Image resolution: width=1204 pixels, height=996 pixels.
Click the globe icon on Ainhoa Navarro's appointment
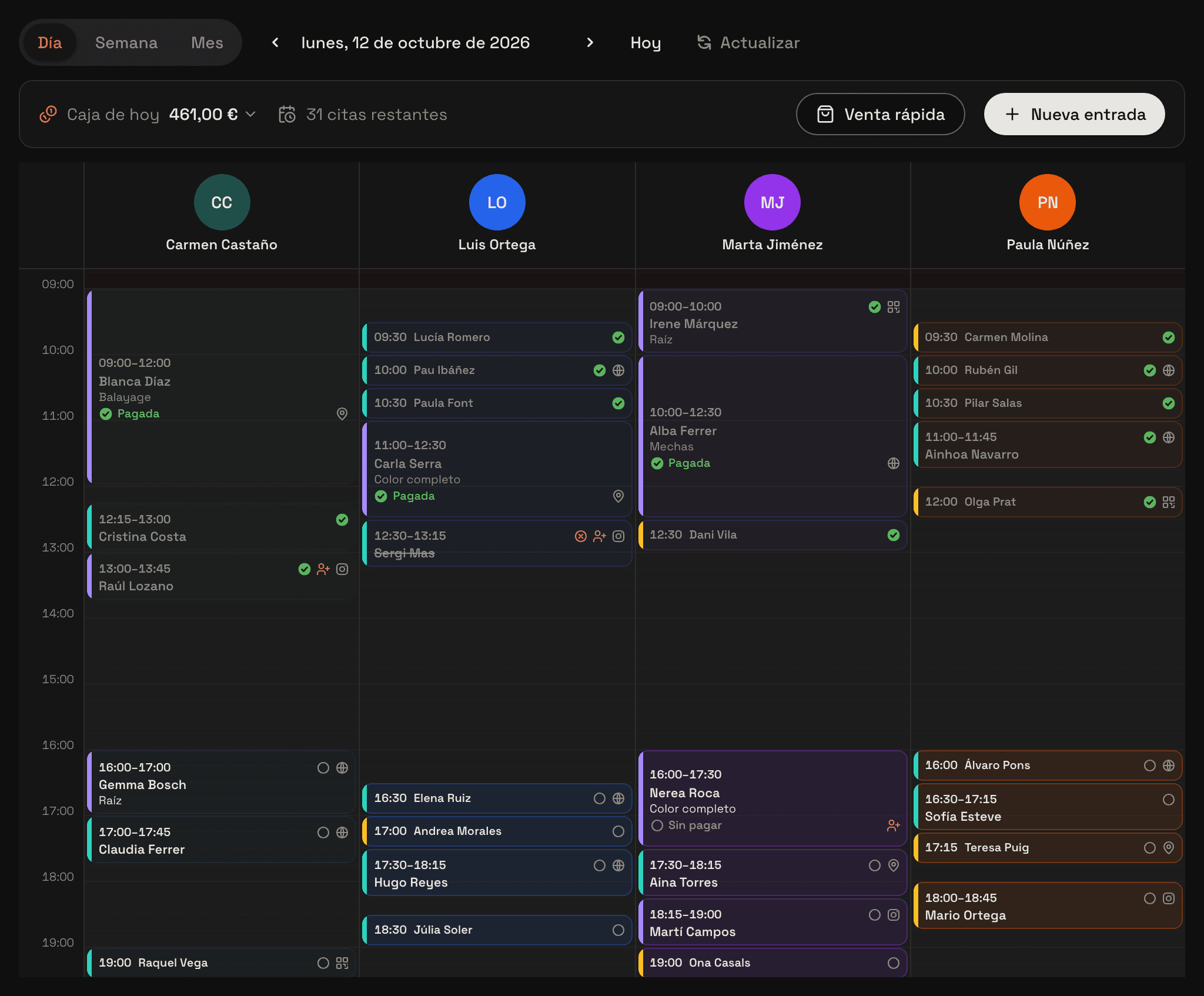tap(1169, 437)
